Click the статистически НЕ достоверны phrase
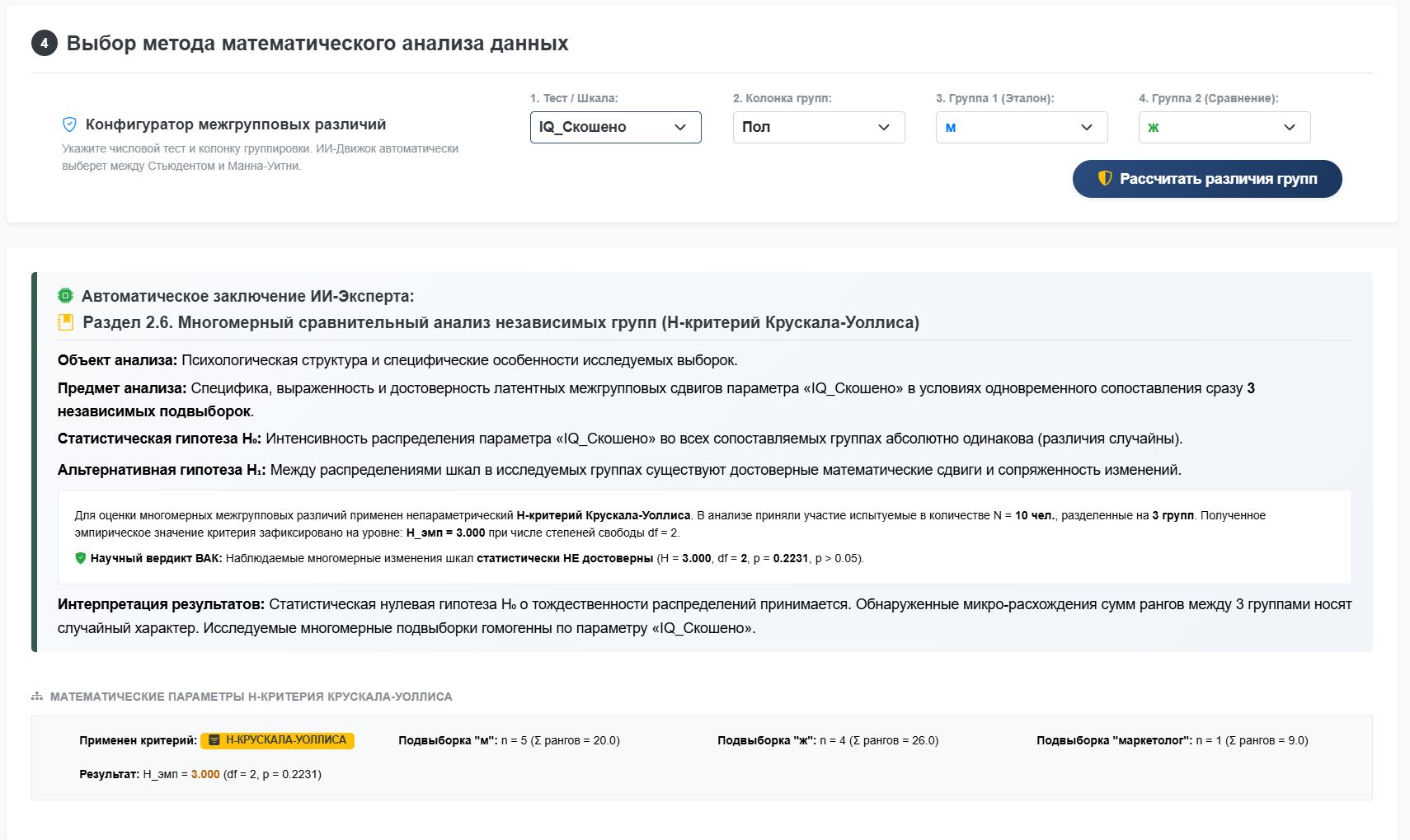The height and width of the screenshot is (840, 1410). tap(565, 558)
